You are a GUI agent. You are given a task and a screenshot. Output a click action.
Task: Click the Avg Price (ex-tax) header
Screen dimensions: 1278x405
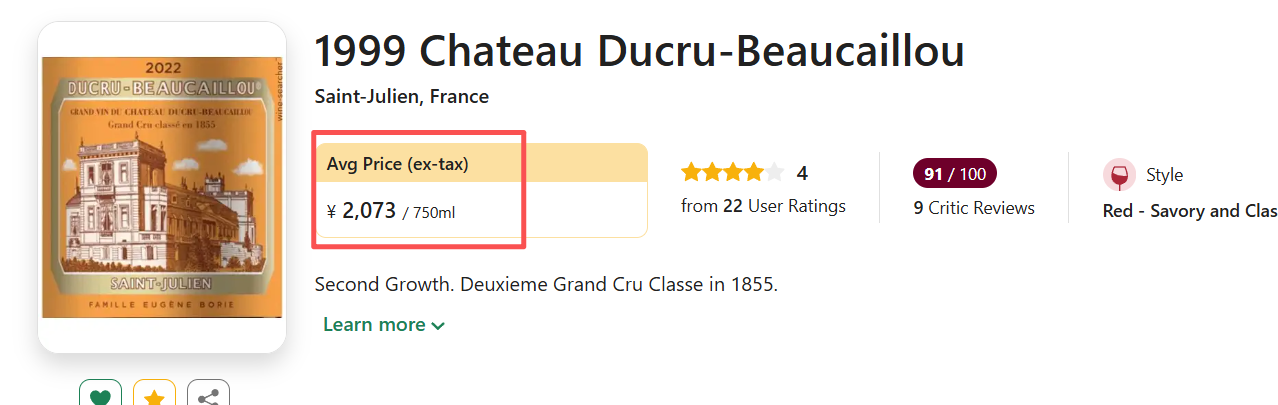pos(398,164)
